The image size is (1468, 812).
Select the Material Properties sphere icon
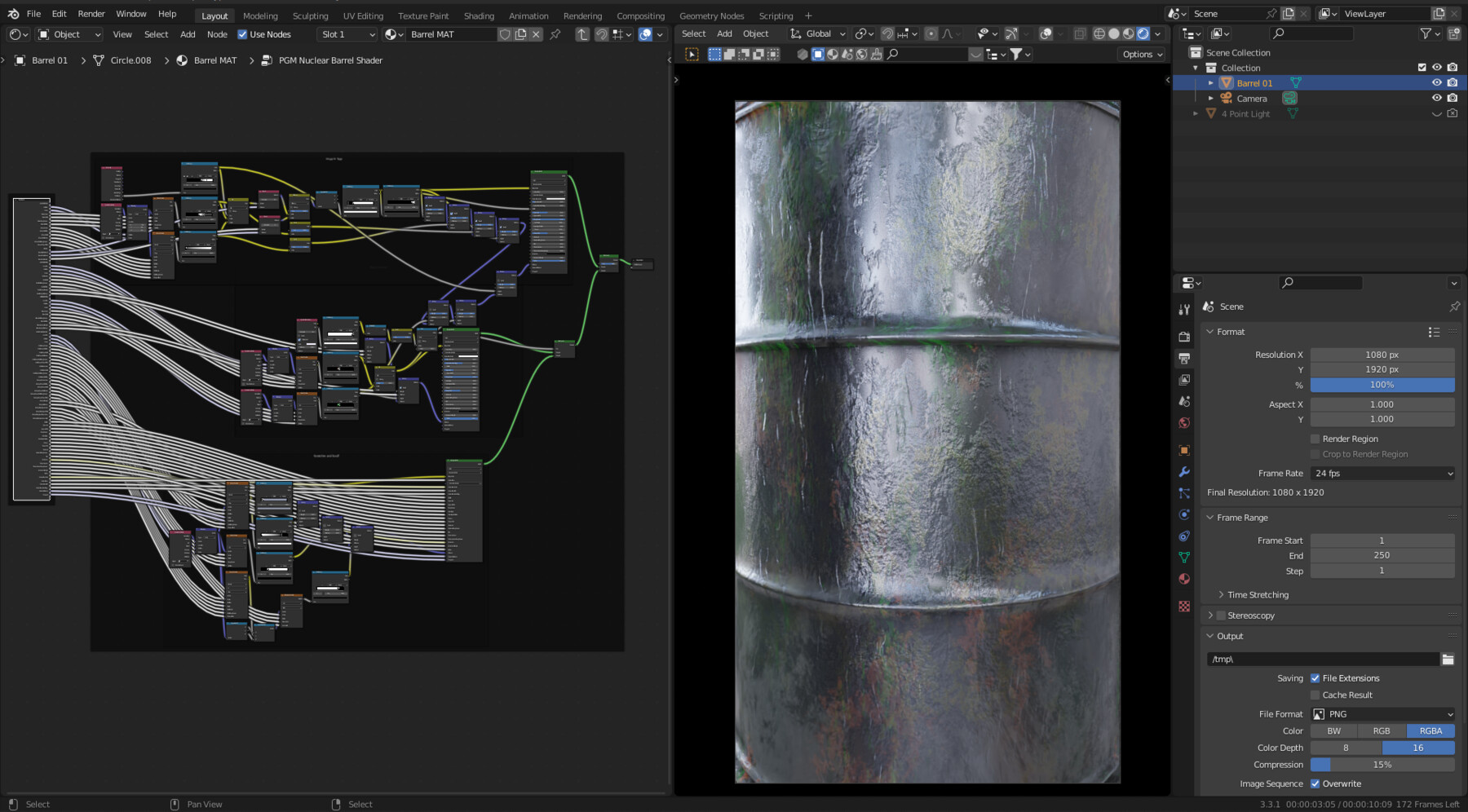coord(1184,576)
